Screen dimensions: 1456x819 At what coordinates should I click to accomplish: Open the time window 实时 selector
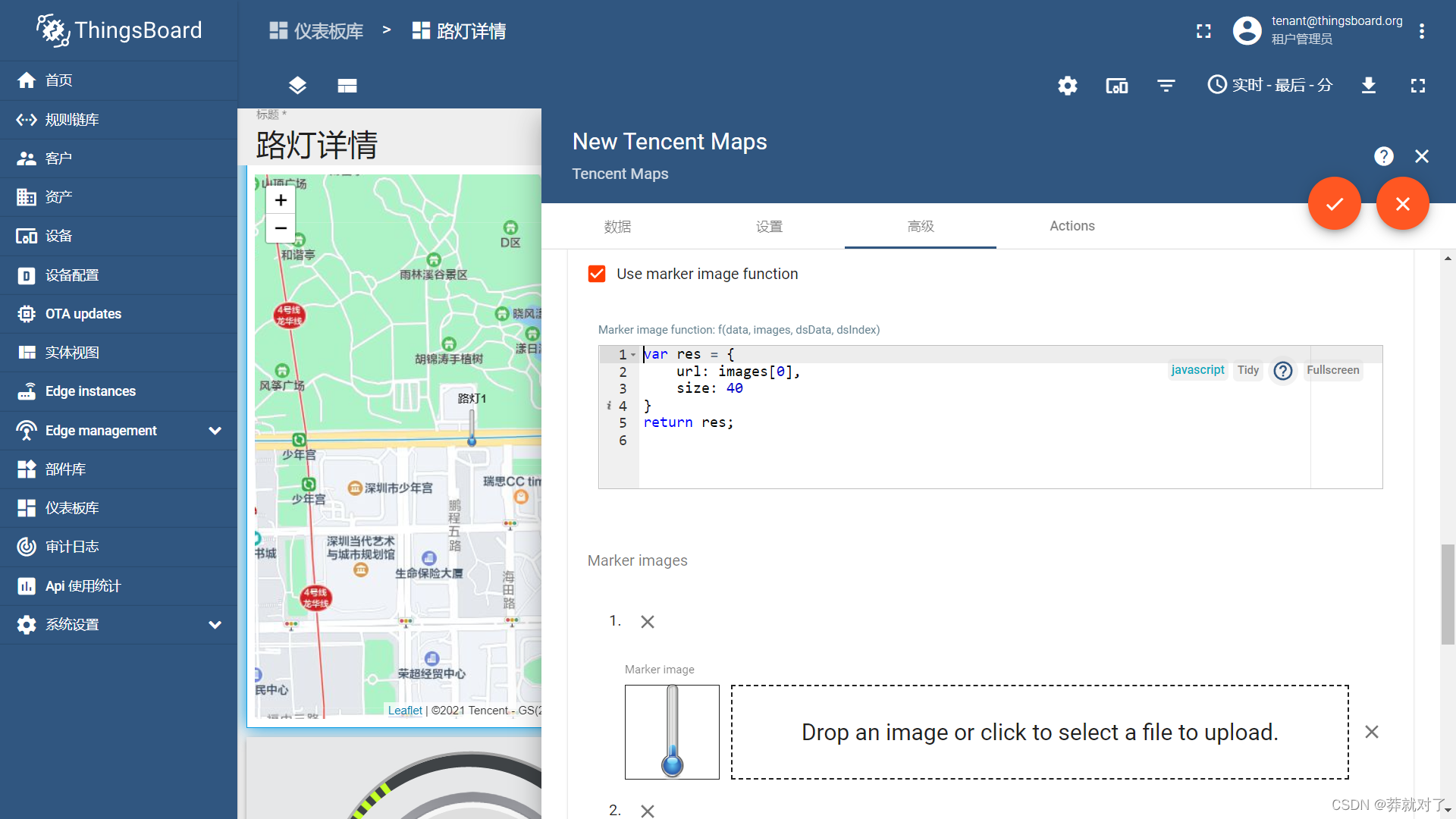[x=1270, y=85]
